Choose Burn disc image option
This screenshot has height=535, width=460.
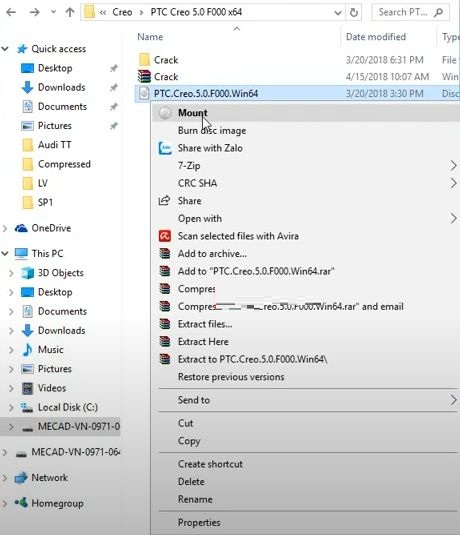[212, 130]
